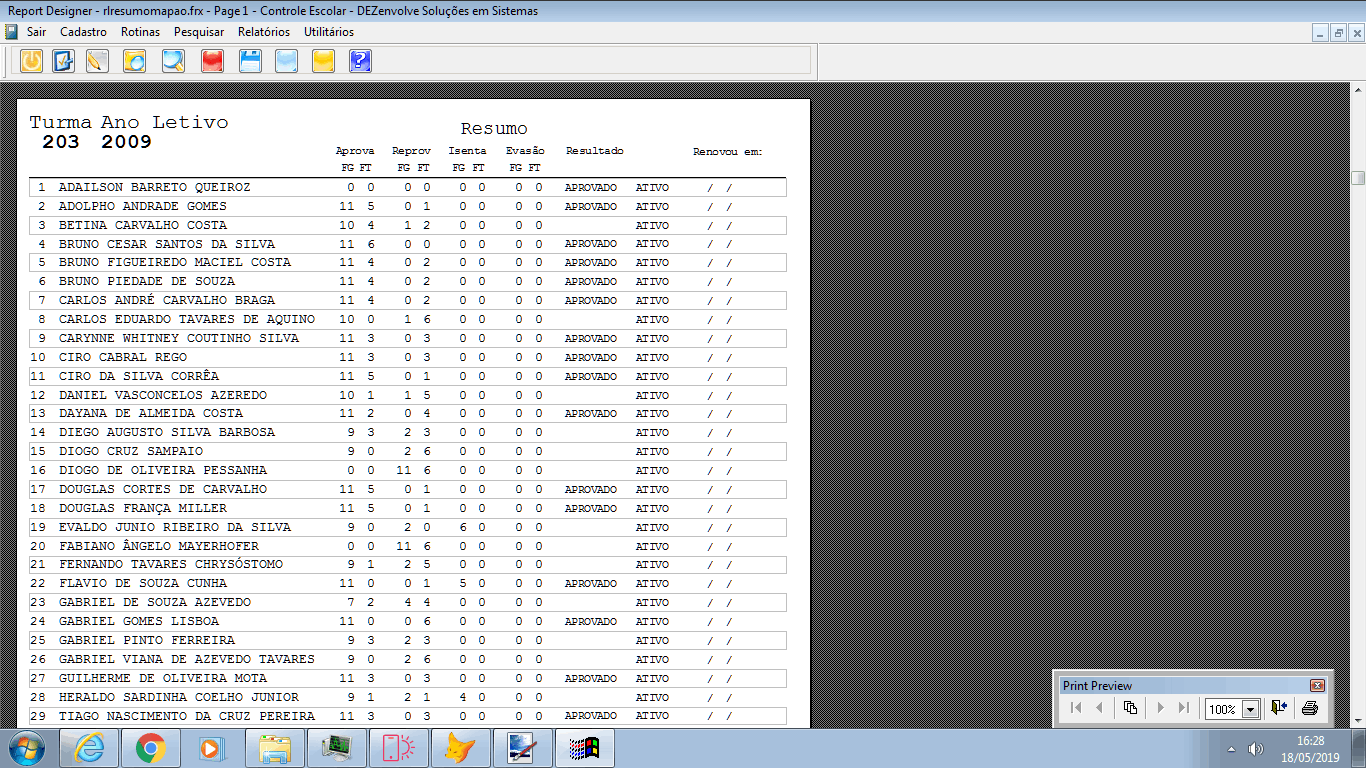Click the orange power icon in toolbar
1366x768 pixels.
[32, 61]
